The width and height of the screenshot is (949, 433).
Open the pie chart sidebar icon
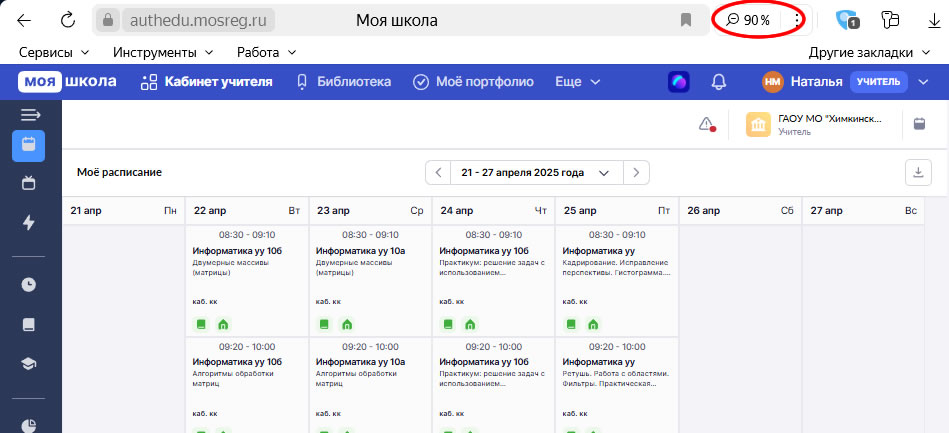point(28,425)
